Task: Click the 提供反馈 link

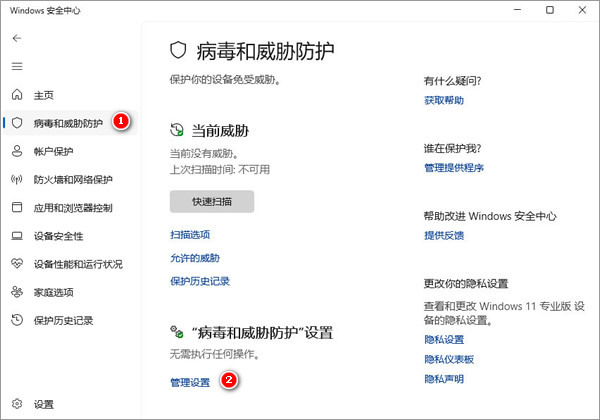Action: coord(443,235)
